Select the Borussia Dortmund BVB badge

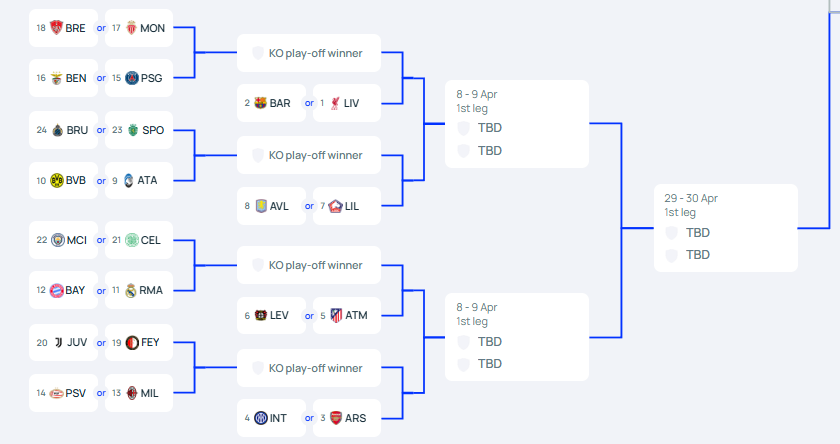pos(57,180)
